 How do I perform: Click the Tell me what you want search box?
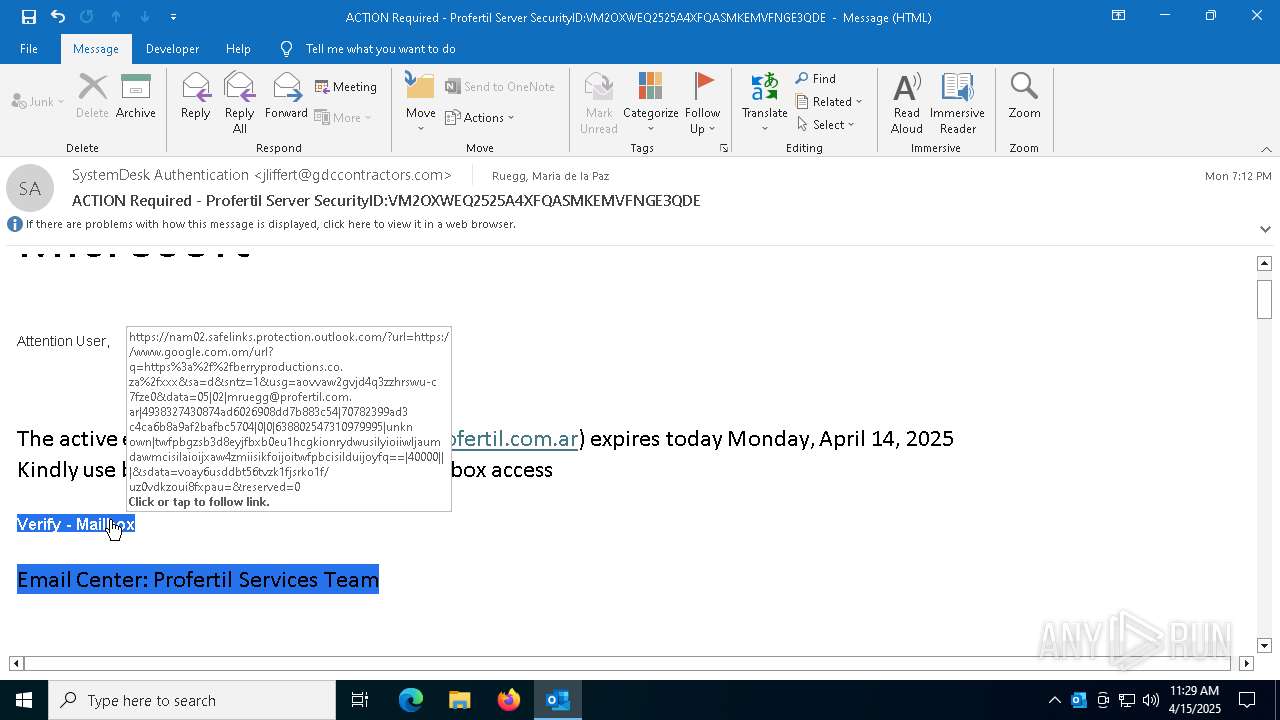click(x=380, y=49)
